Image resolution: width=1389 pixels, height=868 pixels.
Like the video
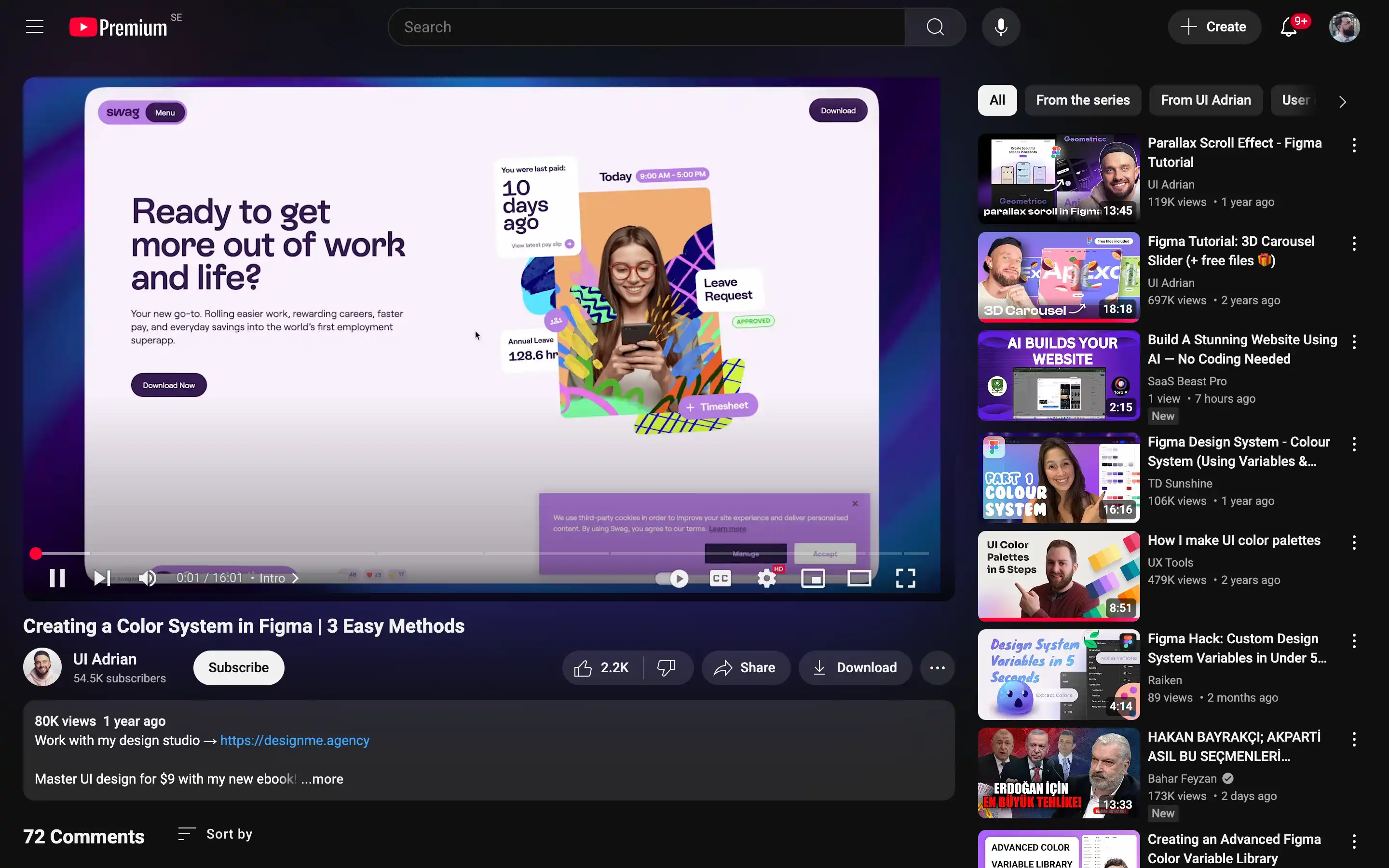tap(601, 668)
